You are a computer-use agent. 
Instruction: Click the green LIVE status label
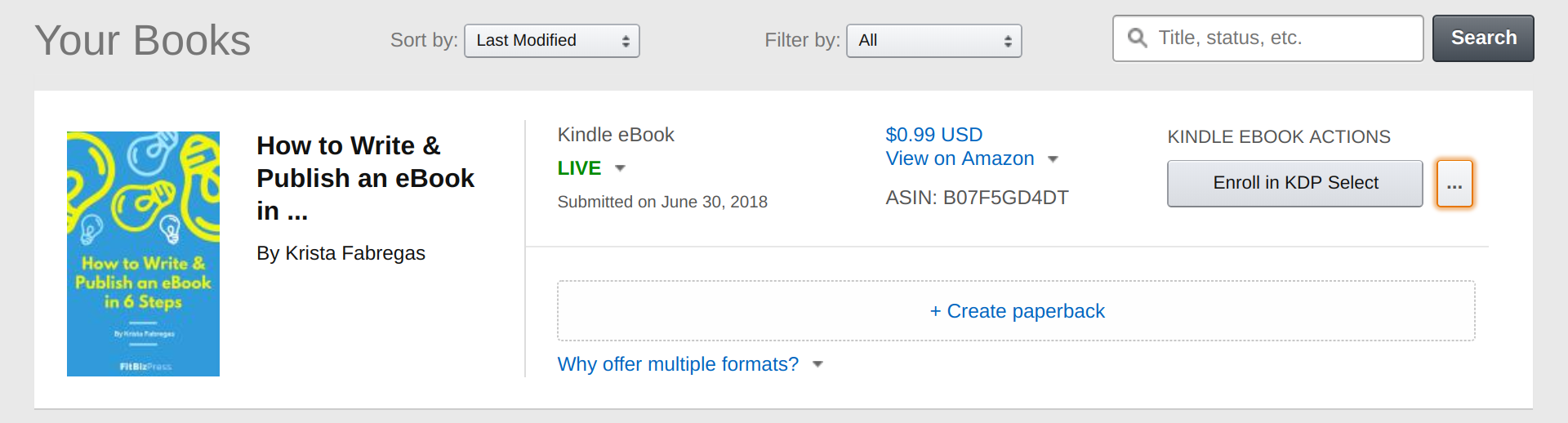click(579, 168)
